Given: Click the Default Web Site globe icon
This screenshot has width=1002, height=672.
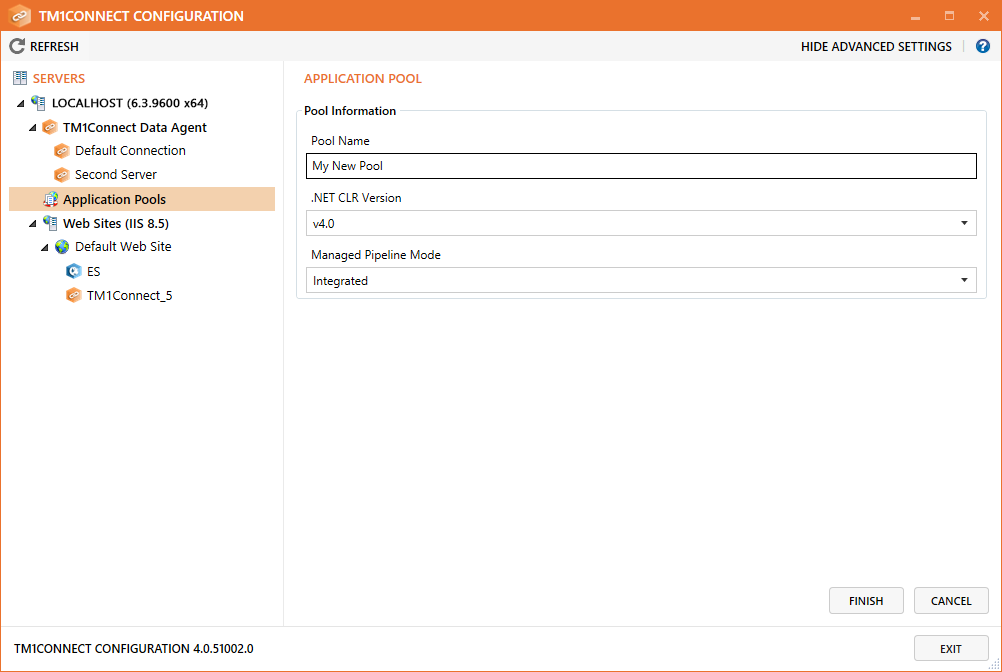Looking at the screenshot, I should (62, 247).
